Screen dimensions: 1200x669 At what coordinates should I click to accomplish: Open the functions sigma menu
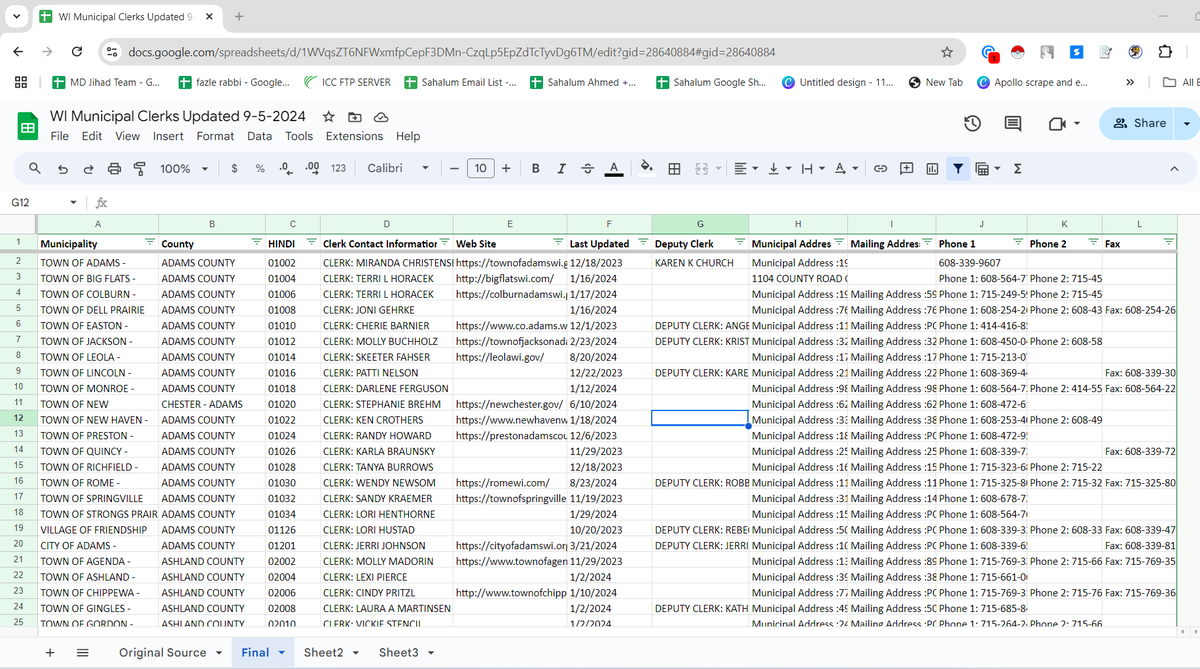pyautogui.click(x=1017, y=169)
